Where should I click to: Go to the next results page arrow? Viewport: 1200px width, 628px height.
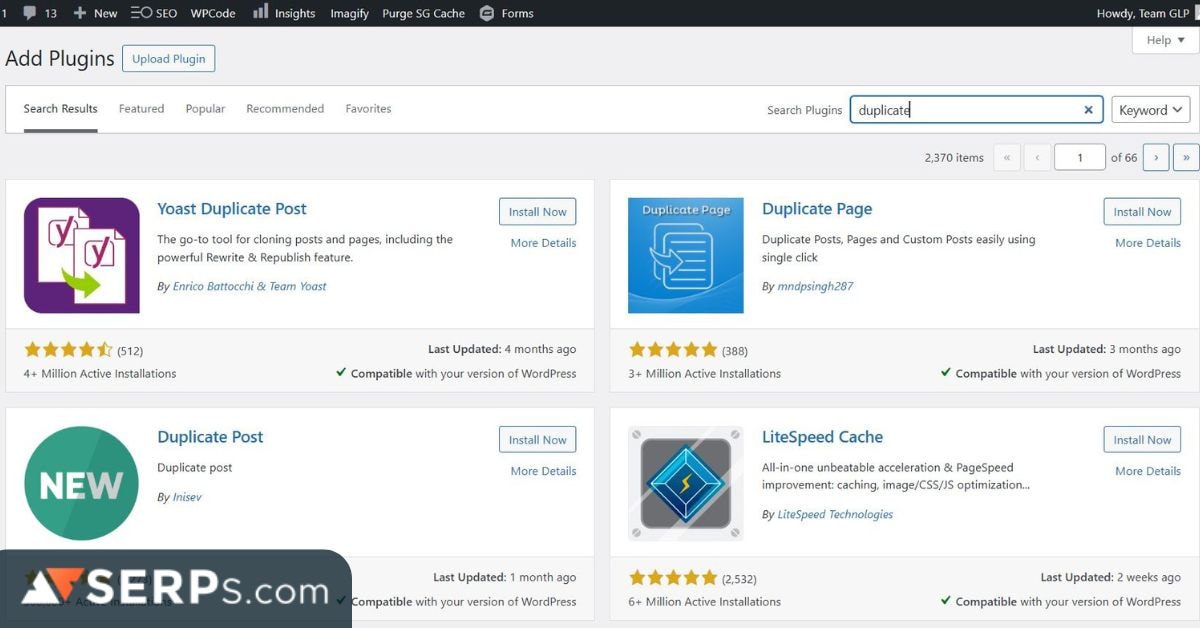1156,157
